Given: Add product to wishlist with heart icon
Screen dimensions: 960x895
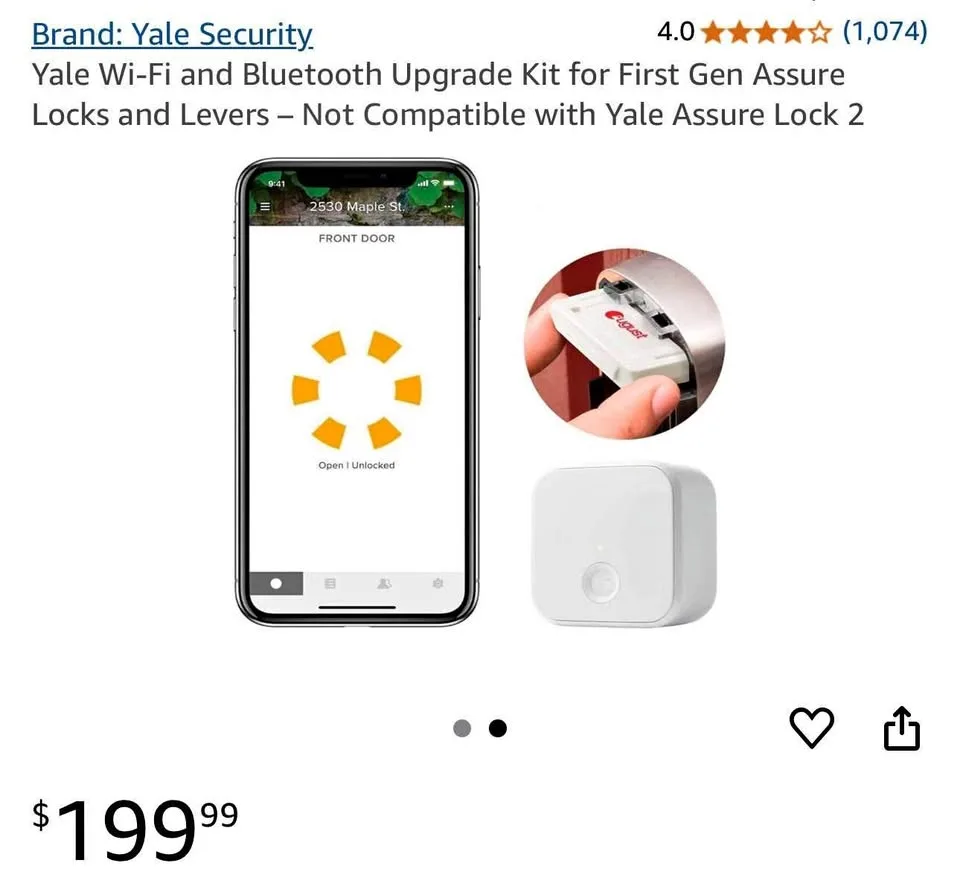Looking at the screenshot, I should (811, 727).
